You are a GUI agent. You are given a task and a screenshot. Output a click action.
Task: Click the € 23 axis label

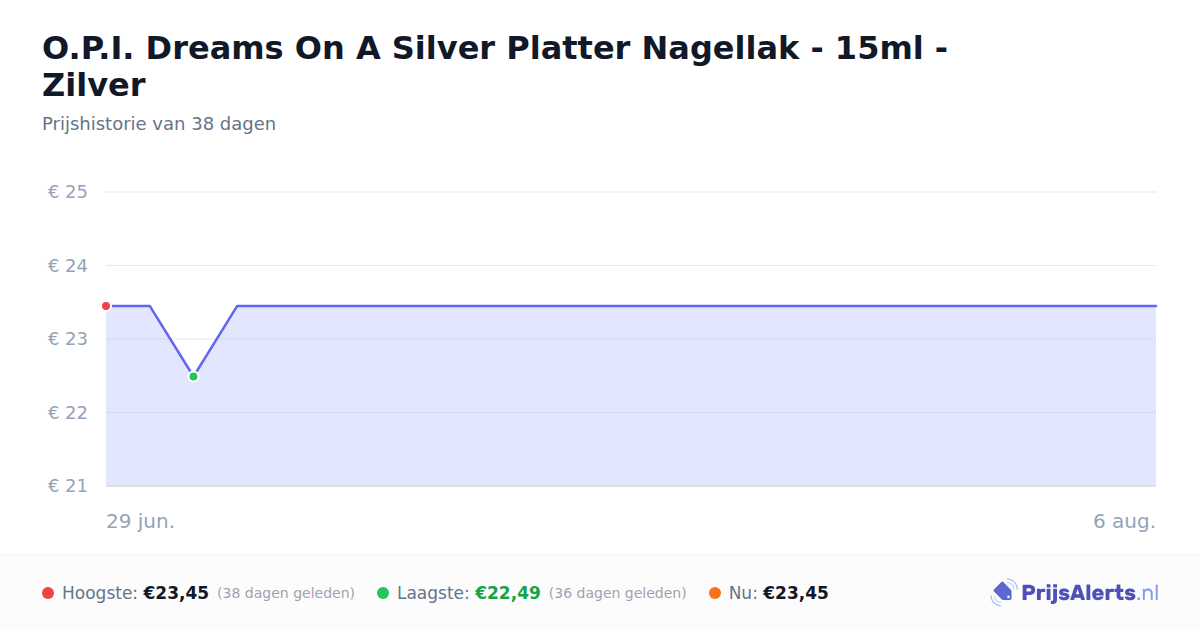click(68, 339)
